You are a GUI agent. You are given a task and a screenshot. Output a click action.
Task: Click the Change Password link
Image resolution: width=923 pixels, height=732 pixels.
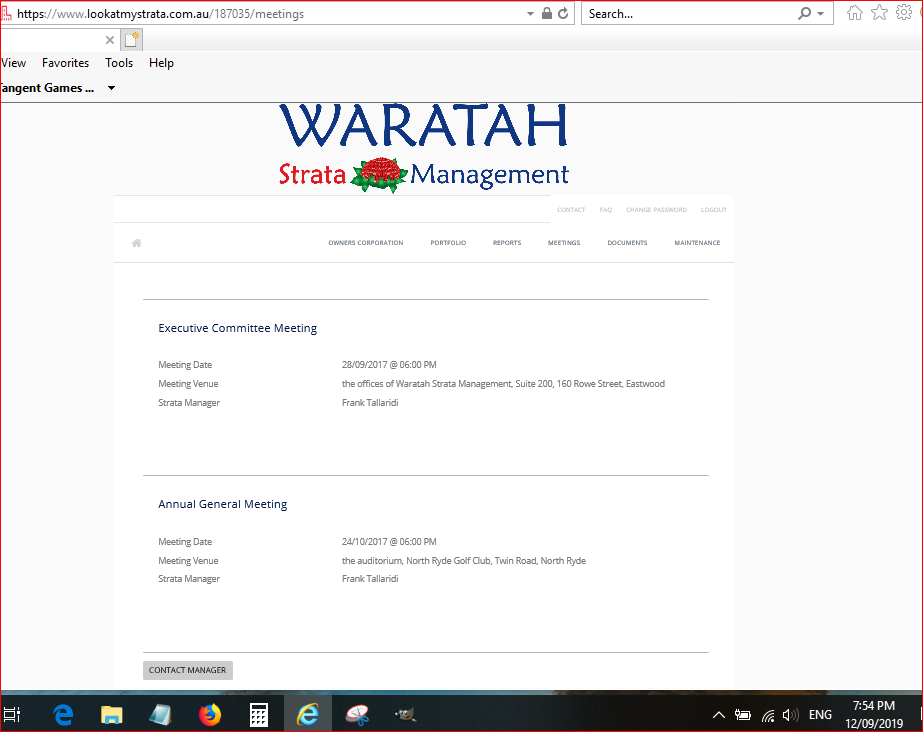tap(656, 210)
